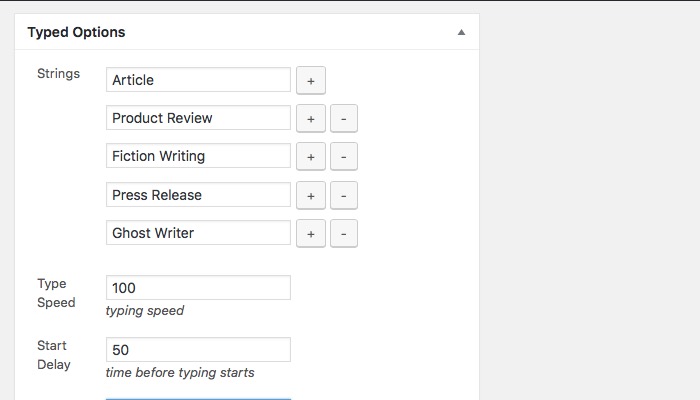700x400 pixels.
Task: Click the Product Review text field
Action: (x=198, y=118)
